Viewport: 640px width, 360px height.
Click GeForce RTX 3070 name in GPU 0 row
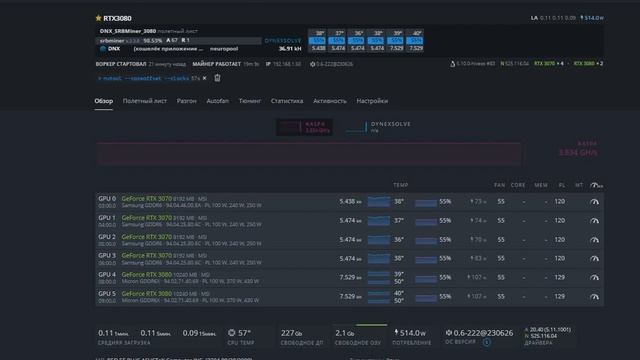point(147,199)
